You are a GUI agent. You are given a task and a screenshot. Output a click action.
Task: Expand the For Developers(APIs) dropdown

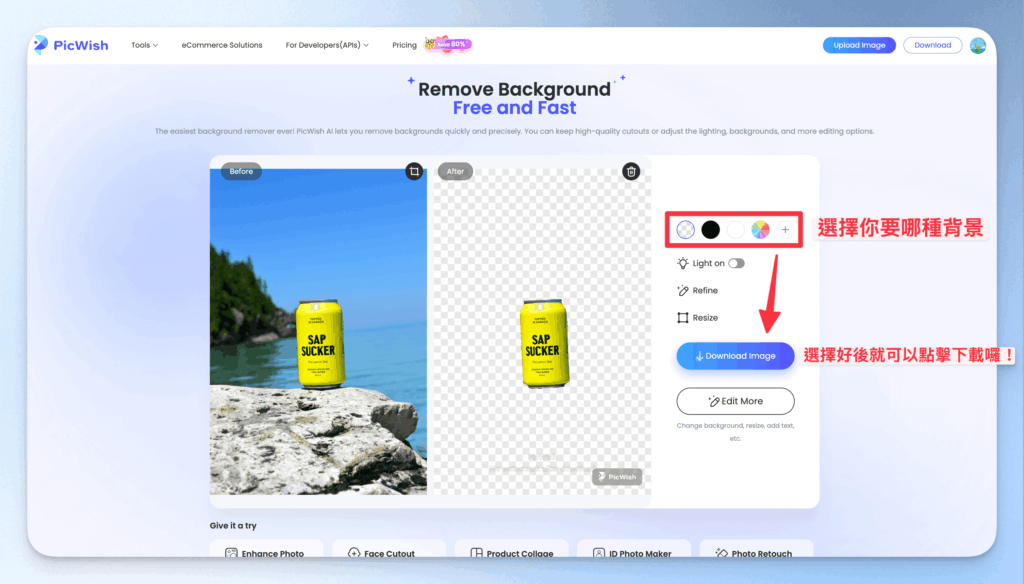(x=324, y=45)
